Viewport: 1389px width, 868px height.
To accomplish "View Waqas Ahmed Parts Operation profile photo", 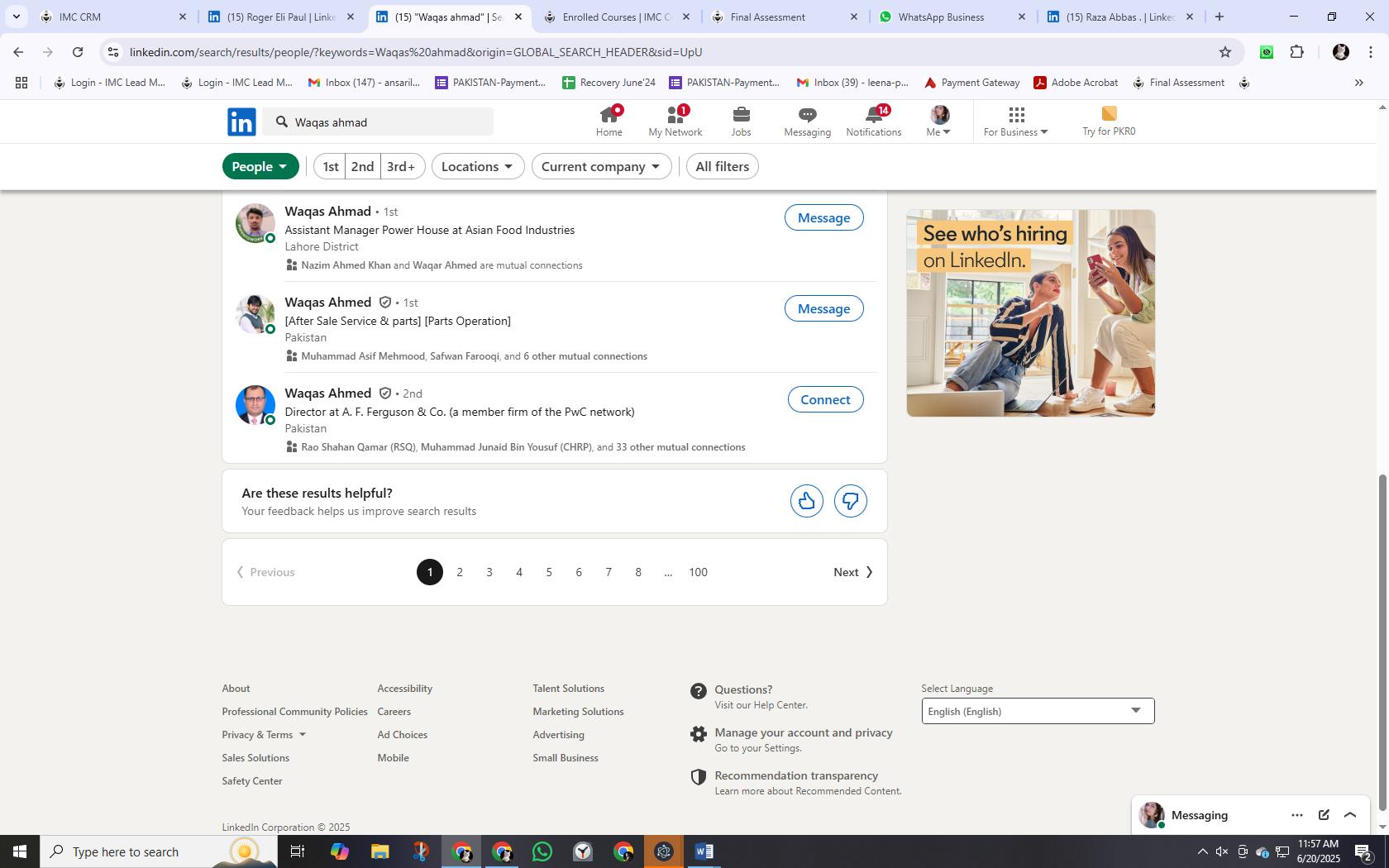I will [255, 314].
